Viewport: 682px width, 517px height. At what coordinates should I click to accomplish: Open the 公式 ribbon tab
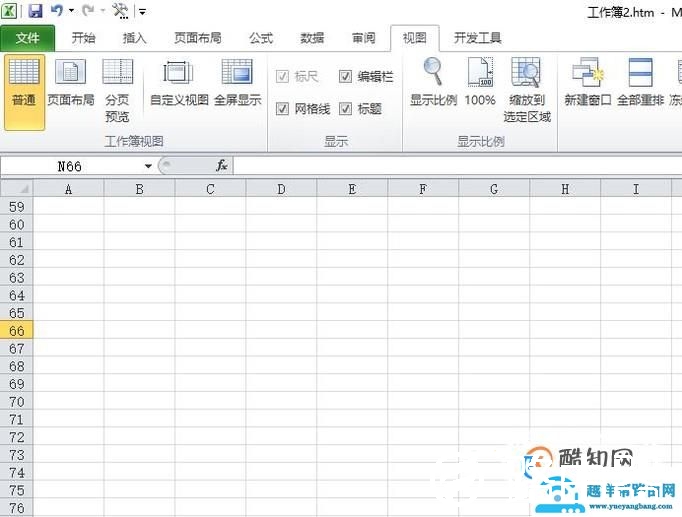point(261,38)
